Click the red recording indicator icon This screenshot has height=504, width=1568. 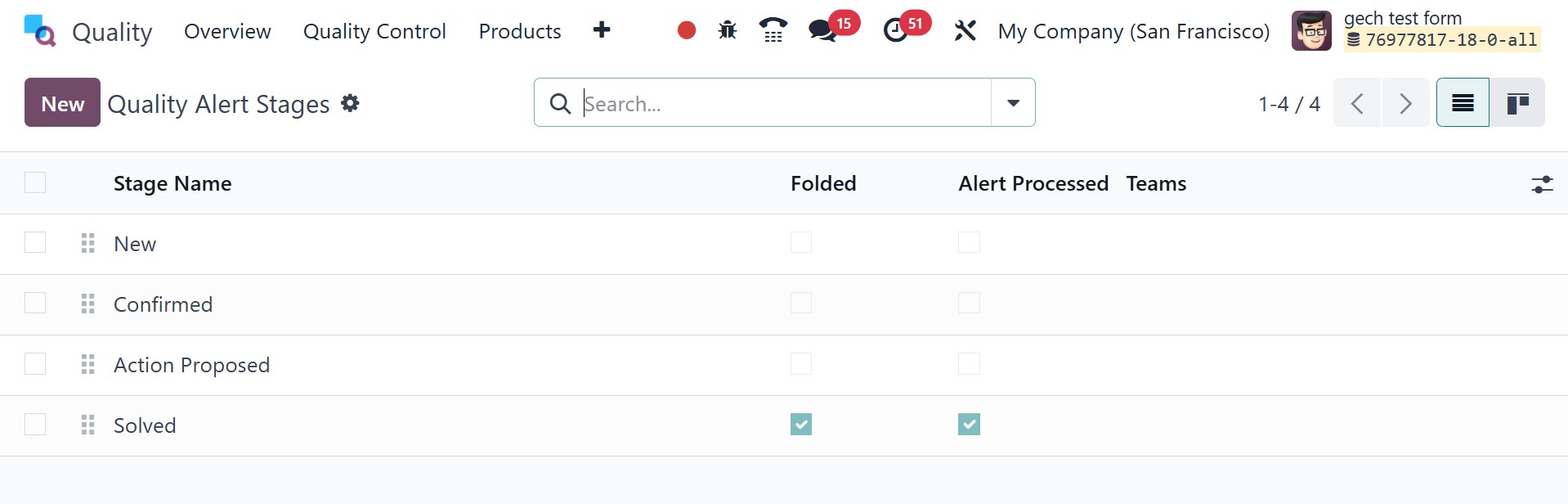687,31
